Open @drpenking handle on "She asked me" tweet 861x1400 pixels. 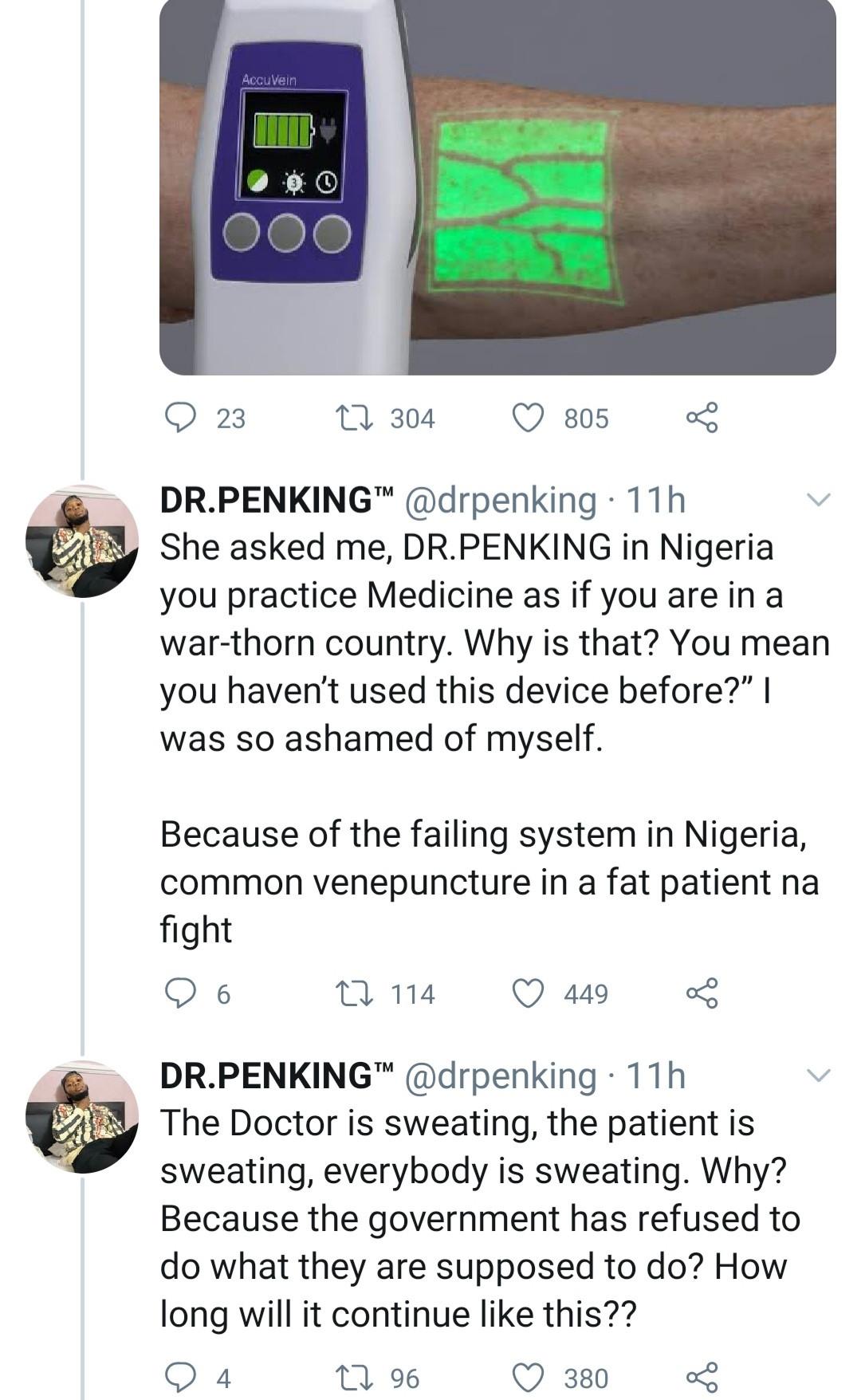tap(501, 500)
